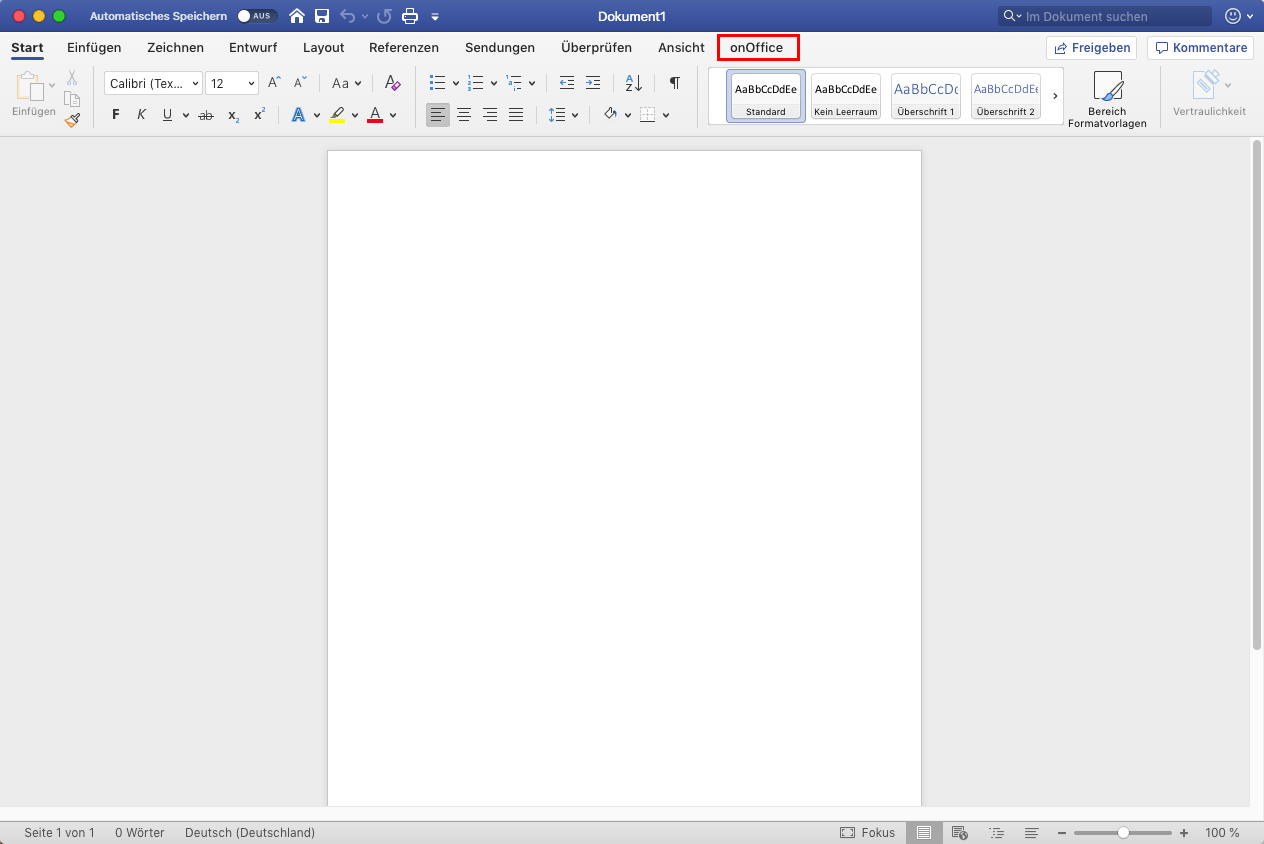1264x844 pixels.
Task: Click the Freigeben share button
Action: click(x=1091, y=47)
